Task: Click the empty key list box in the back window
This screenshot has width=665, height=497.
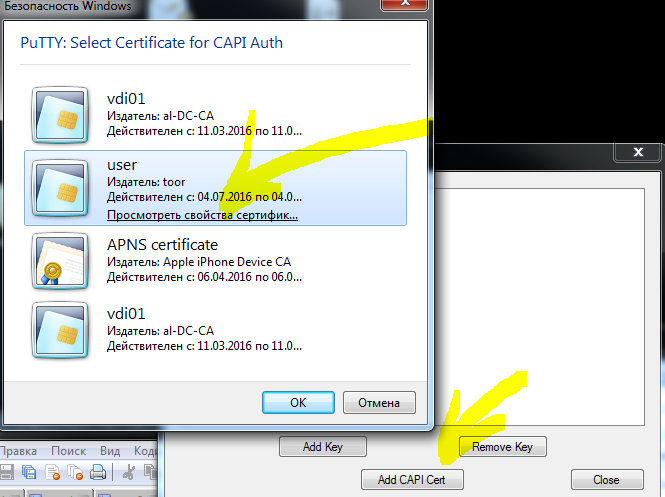Action: pos(539,307)
